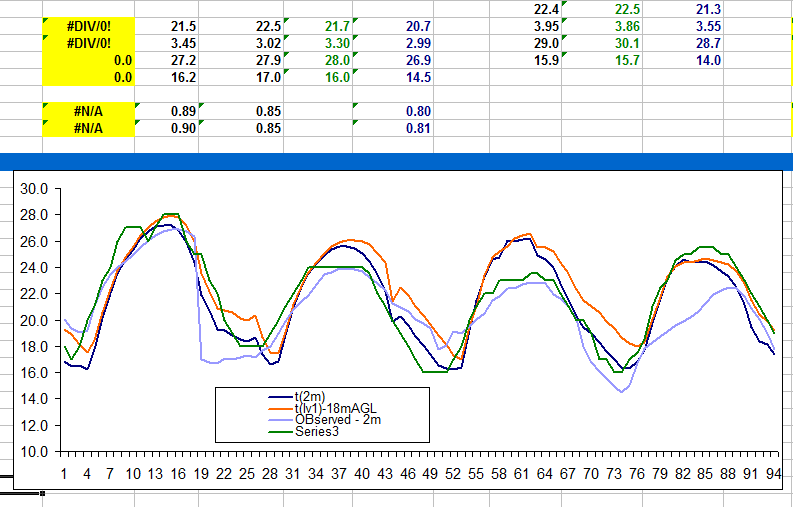Select the 10.0 value on the y-axis

pos(35,451)
